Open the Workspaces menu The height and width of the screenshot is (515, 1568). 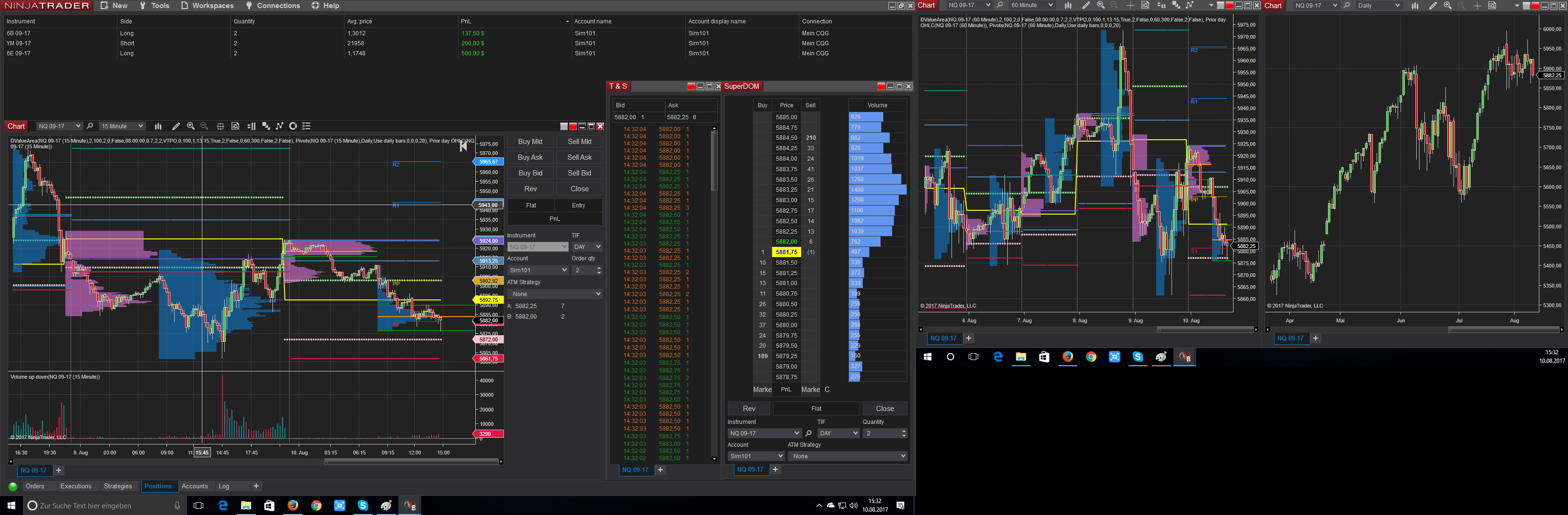[x=207, y=5]
